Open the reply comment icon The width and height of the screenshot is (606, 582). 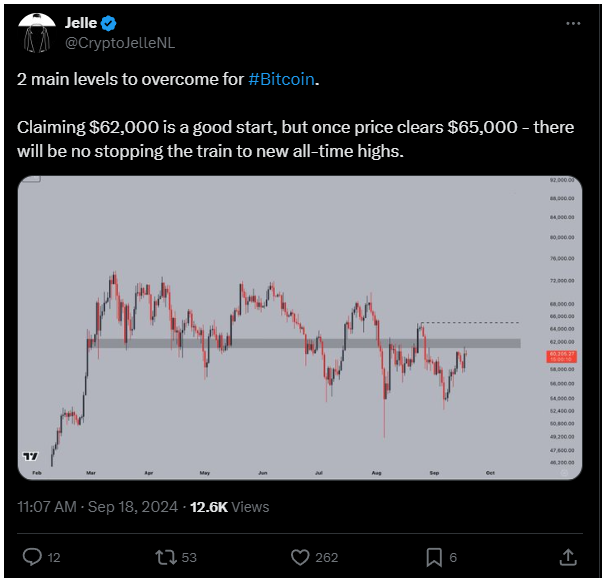pyautogui.click(x=32, y=557)
